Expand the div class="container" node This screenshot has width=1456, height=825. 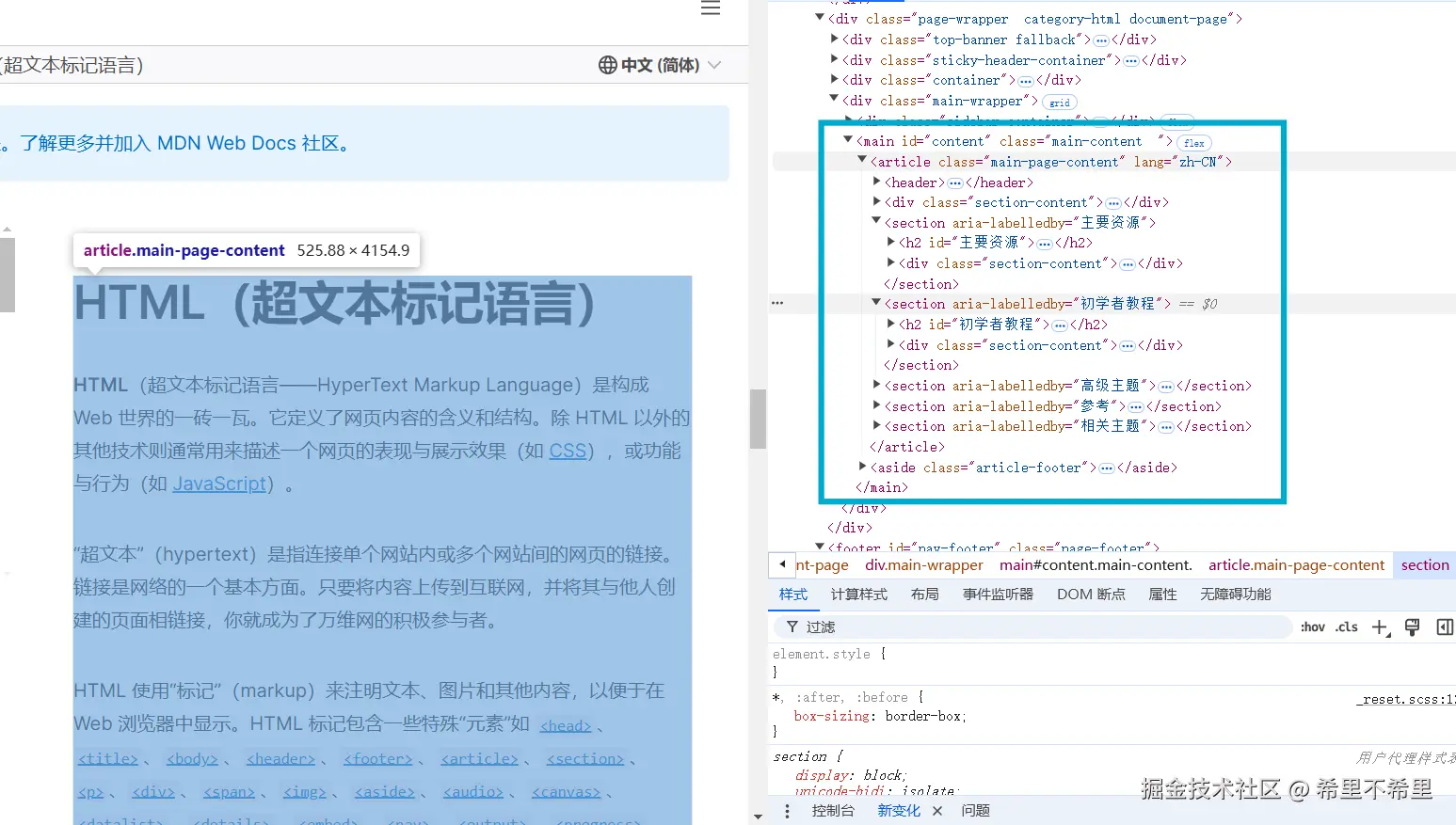835,79
